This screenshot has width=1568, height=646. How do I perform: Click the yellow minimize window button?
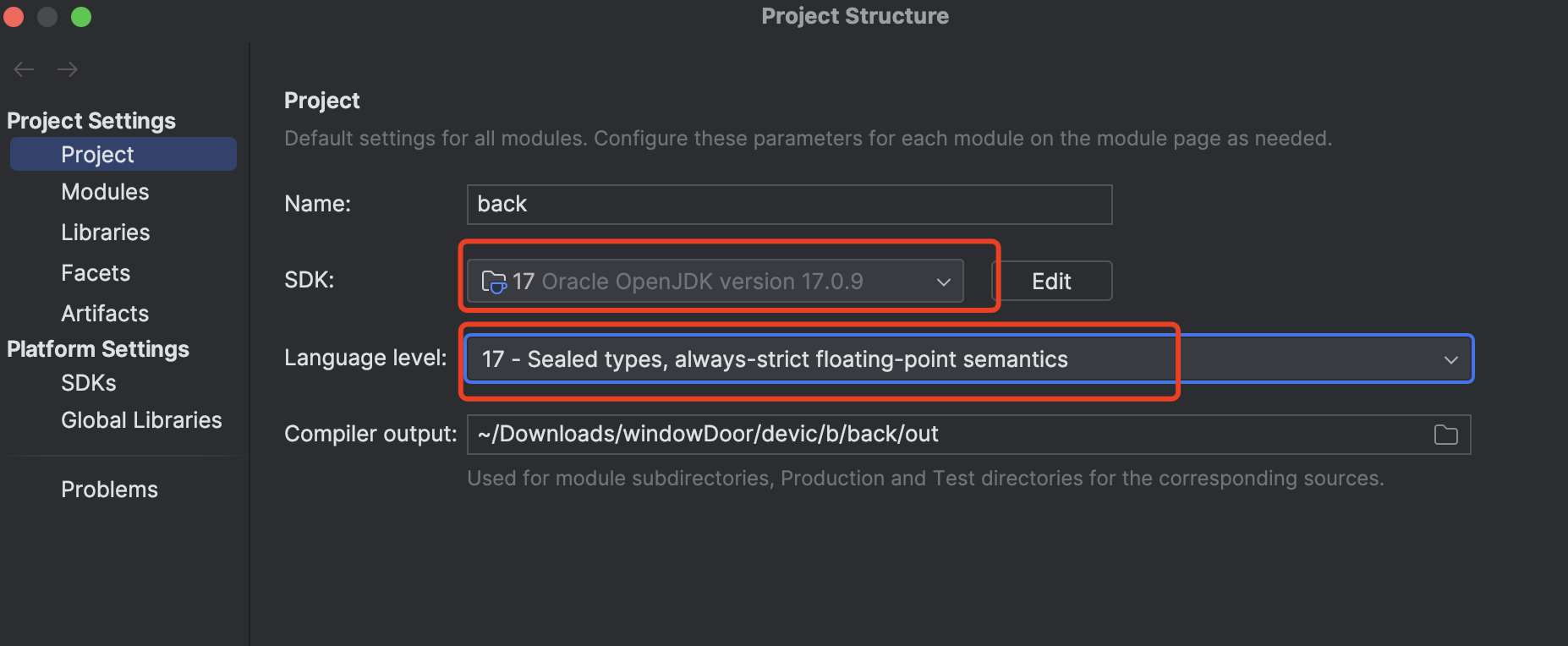(47, 16)
